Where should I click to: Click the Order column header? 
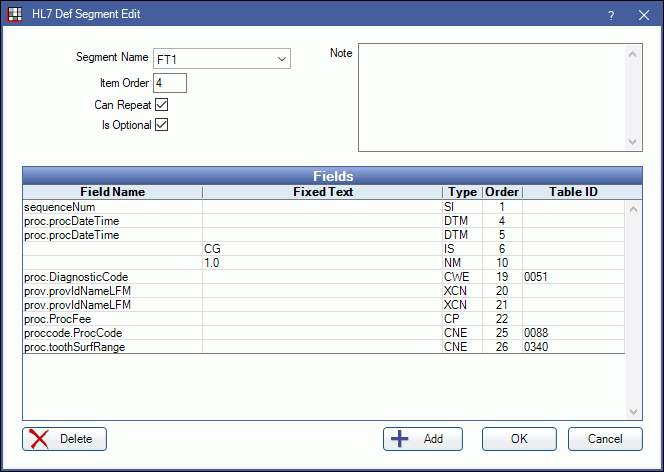click(501, 191)
